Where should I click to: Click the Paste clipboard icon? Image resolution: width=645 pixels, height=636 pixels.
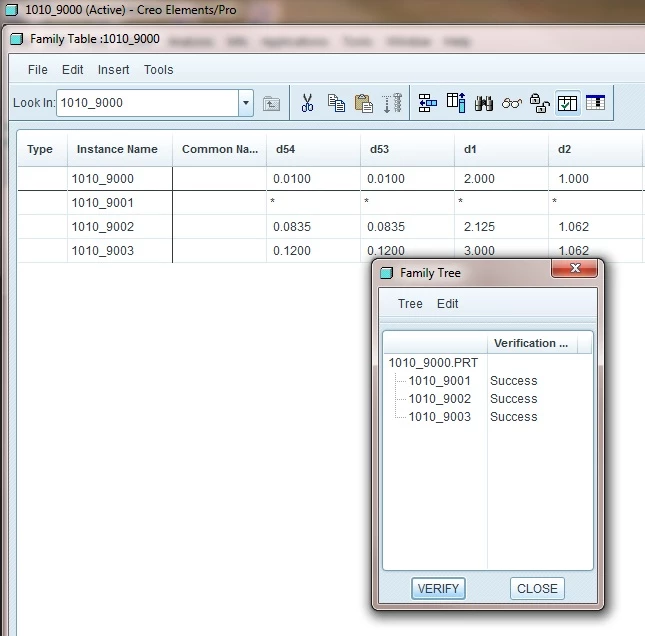pos(364,103)
